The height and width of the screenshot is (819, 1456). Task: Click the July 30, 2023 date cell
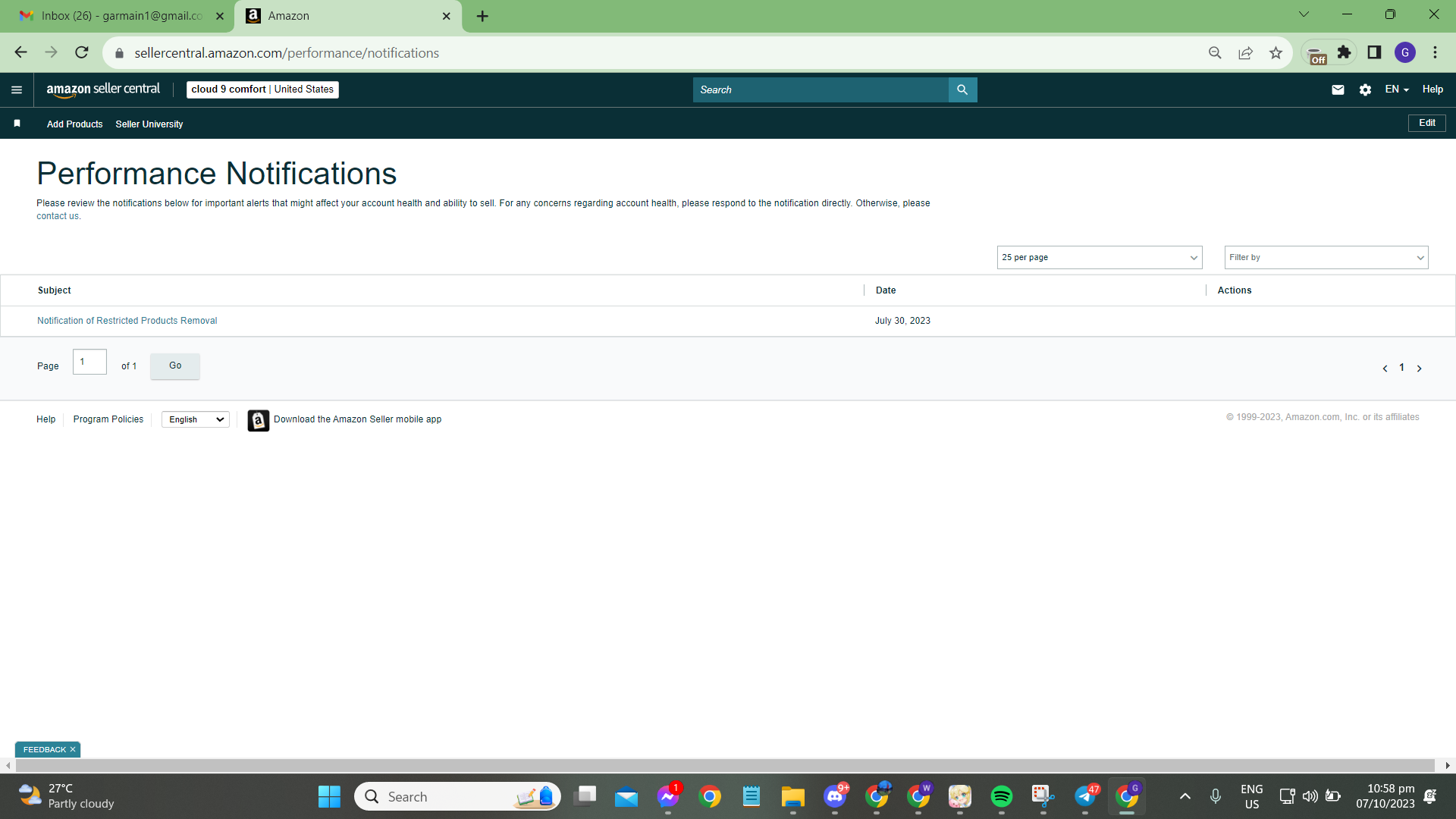point(902,321)
